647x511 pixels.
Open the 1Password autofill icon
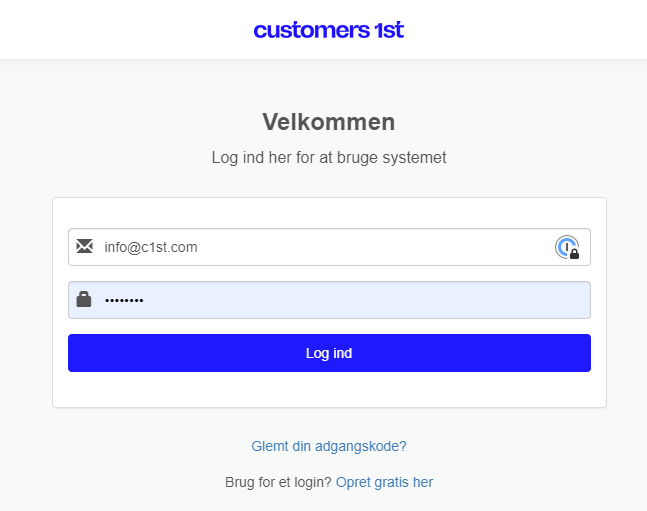566,247
